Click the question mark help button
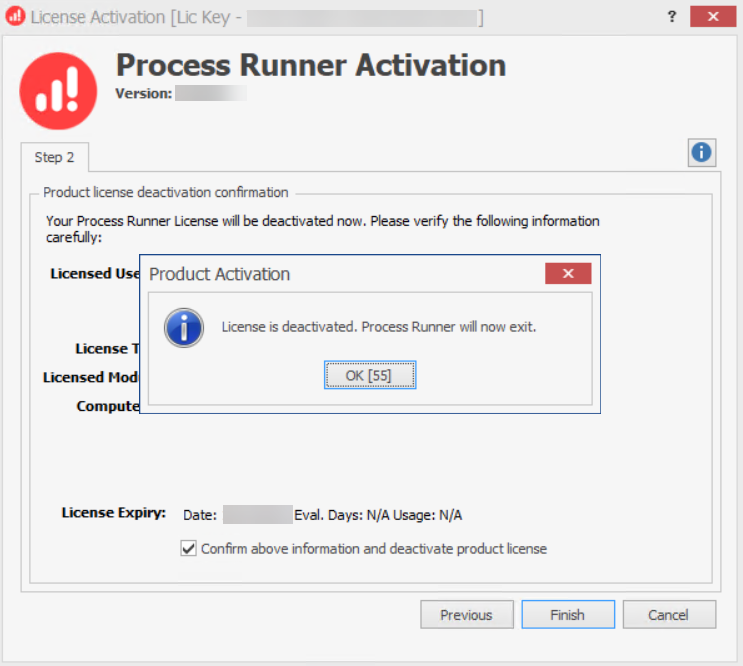 point(670,17)
